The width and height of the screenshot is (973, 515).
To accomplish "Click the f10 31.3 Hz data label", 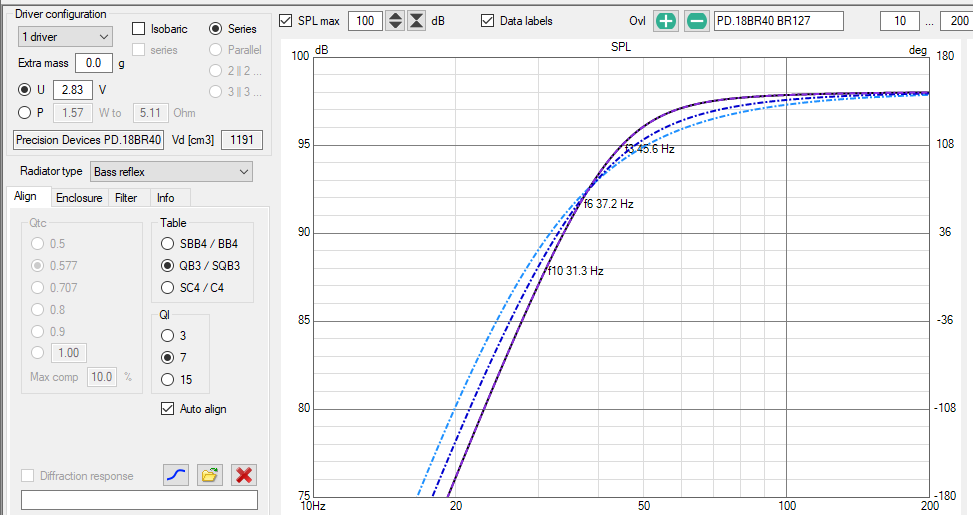I will (575, 271).
